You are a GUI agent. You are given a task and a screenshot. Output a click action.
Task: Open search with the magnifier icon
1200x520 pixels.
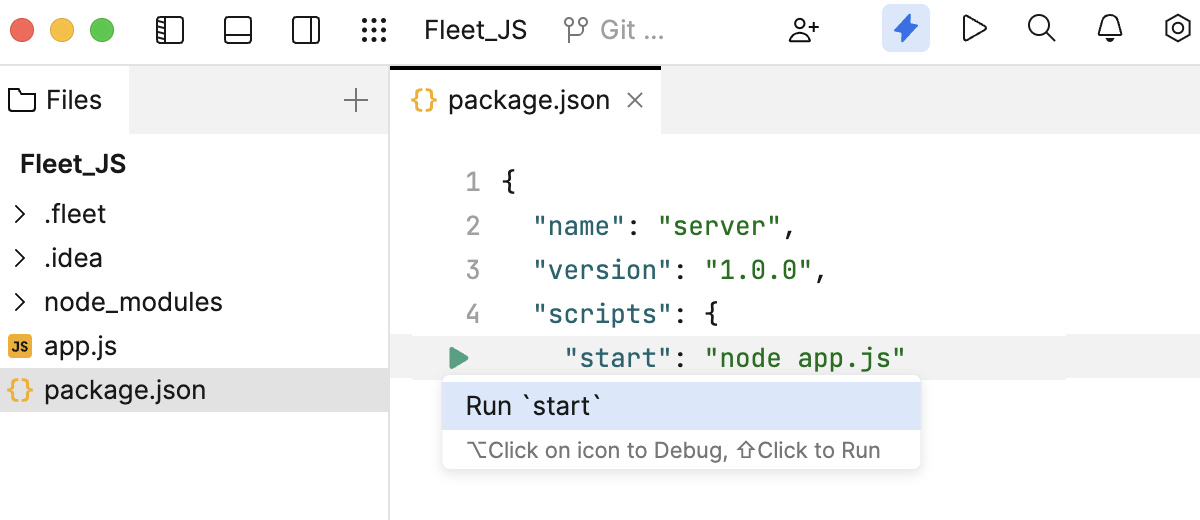tap(1041, 29)
